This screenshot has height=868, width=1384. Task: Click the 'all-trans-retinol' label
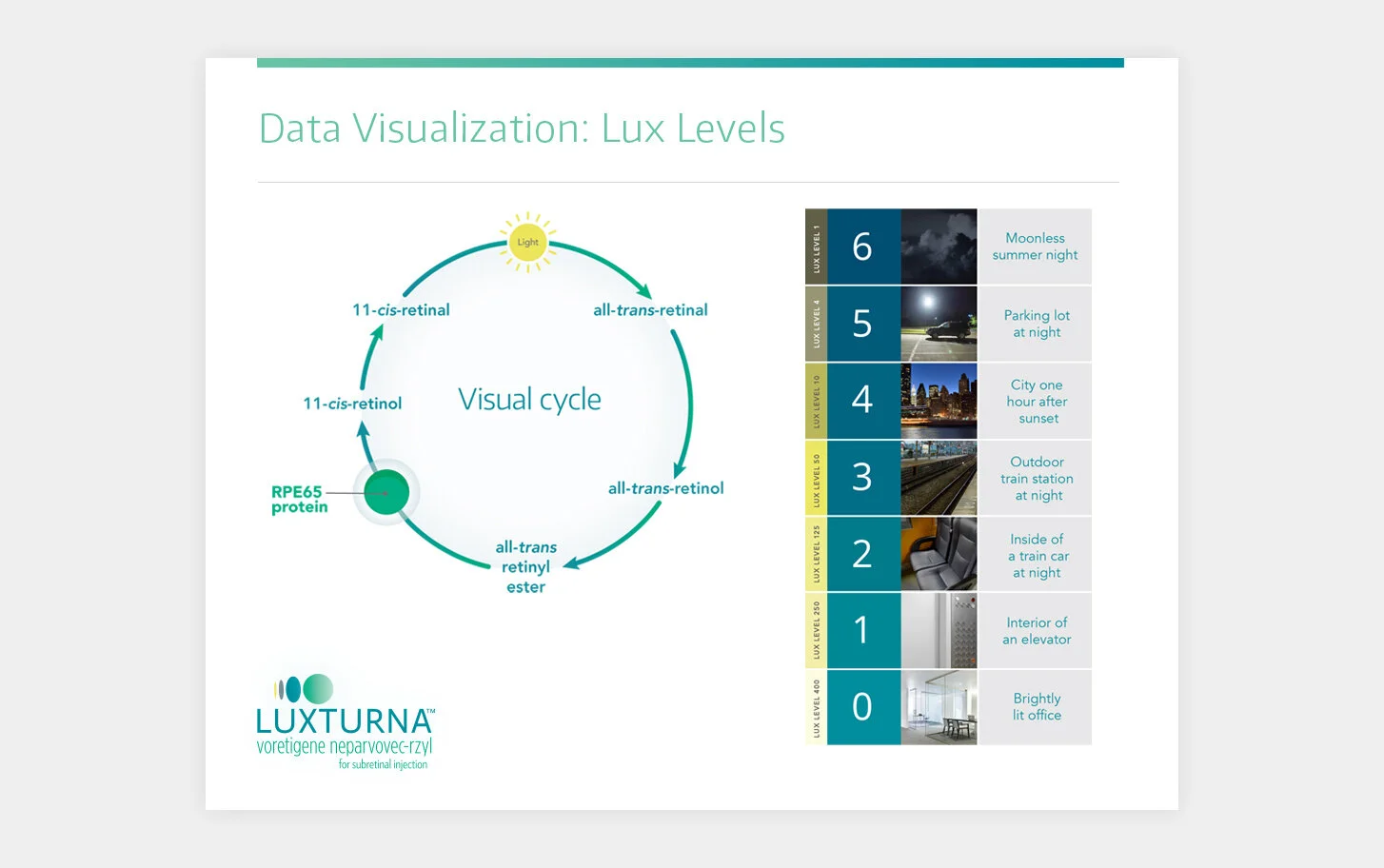(x=665, y=488)
